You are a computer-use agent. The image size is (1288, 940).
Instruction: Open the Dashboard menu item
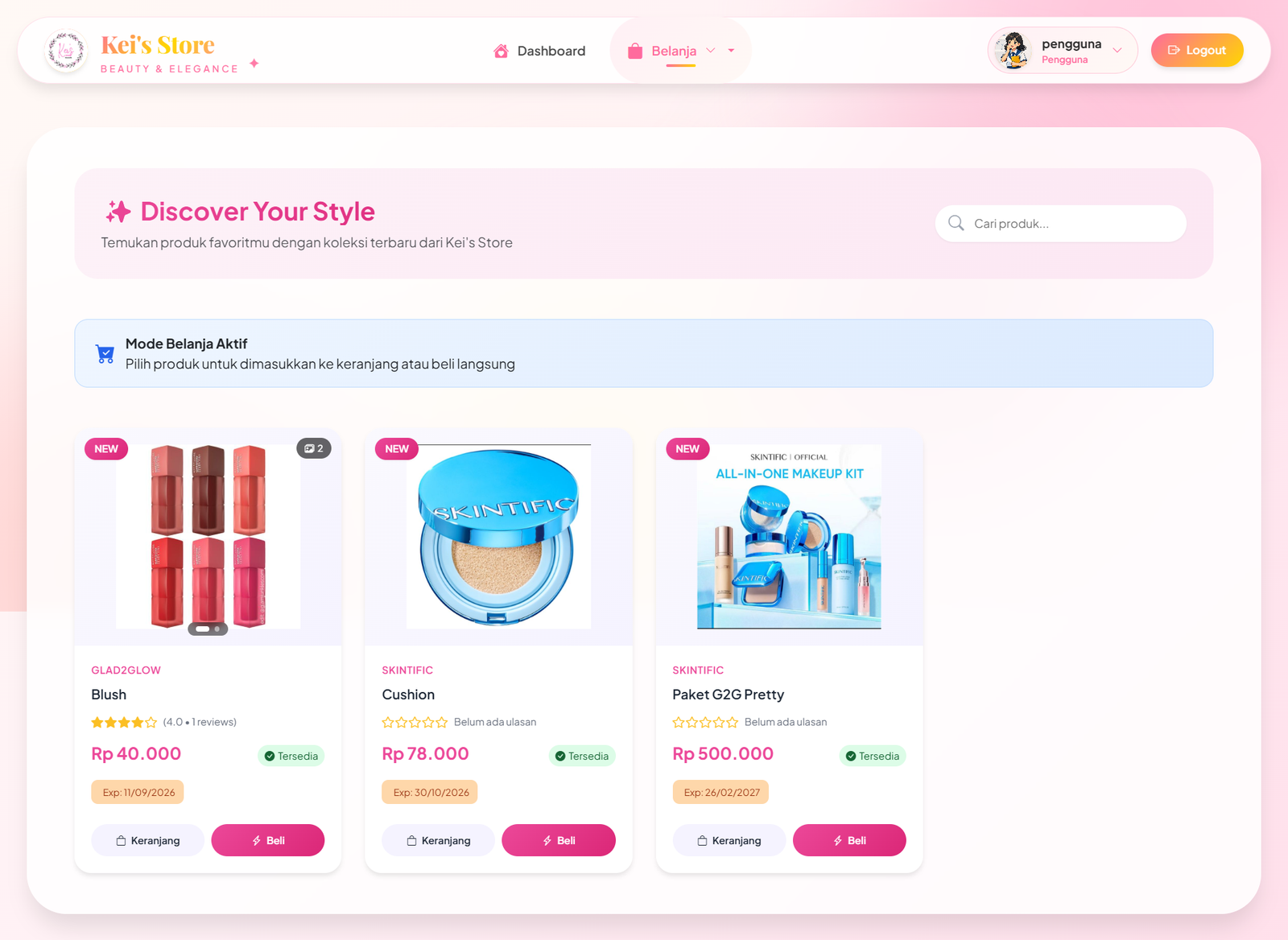[x=539, y=51]
